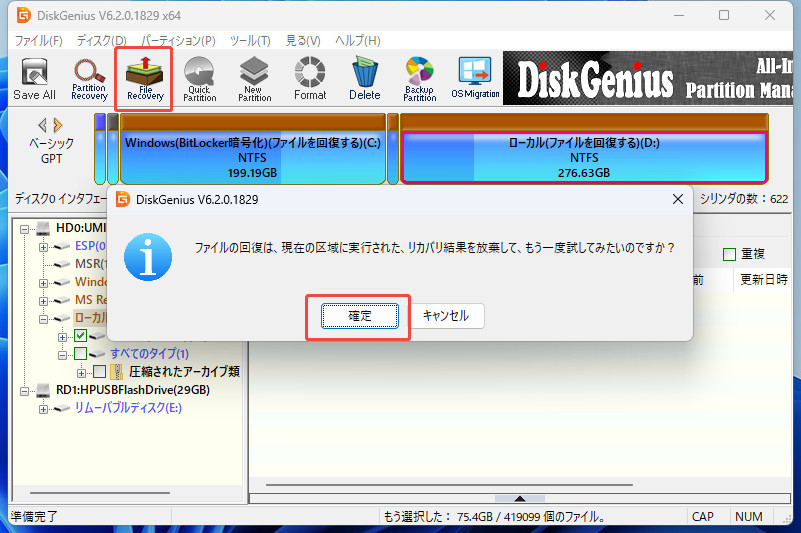
Task: Open the Partition Recovery tool
Action: (89, 78)
